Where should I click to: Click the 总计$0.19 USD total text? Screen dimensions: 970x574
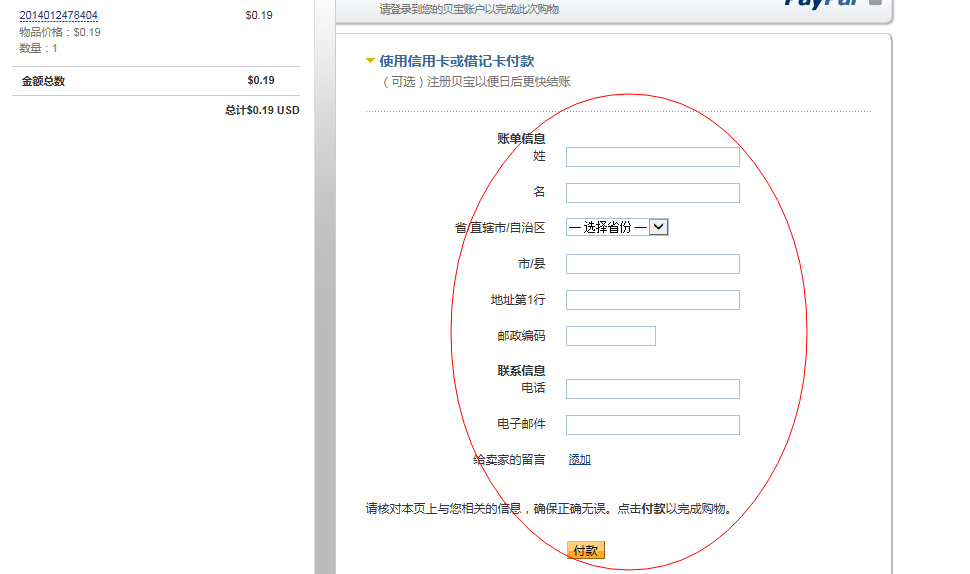[262, 111]
